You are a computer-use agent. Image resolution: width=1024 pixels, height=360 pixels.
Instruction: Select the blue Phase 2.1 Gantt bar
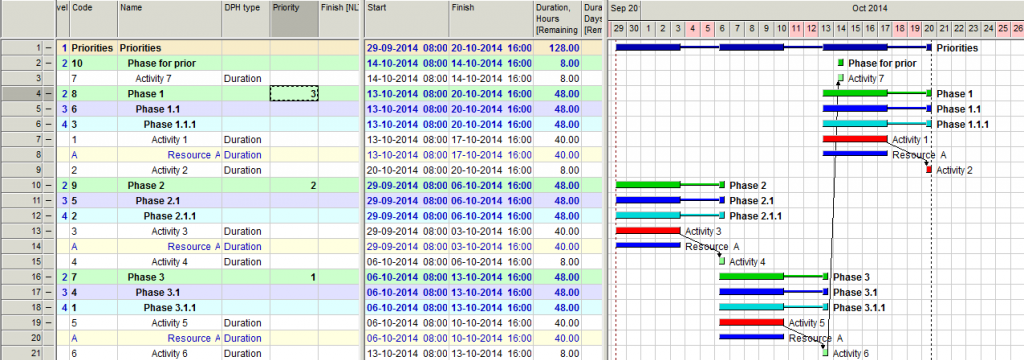click(x=670, y=200)
